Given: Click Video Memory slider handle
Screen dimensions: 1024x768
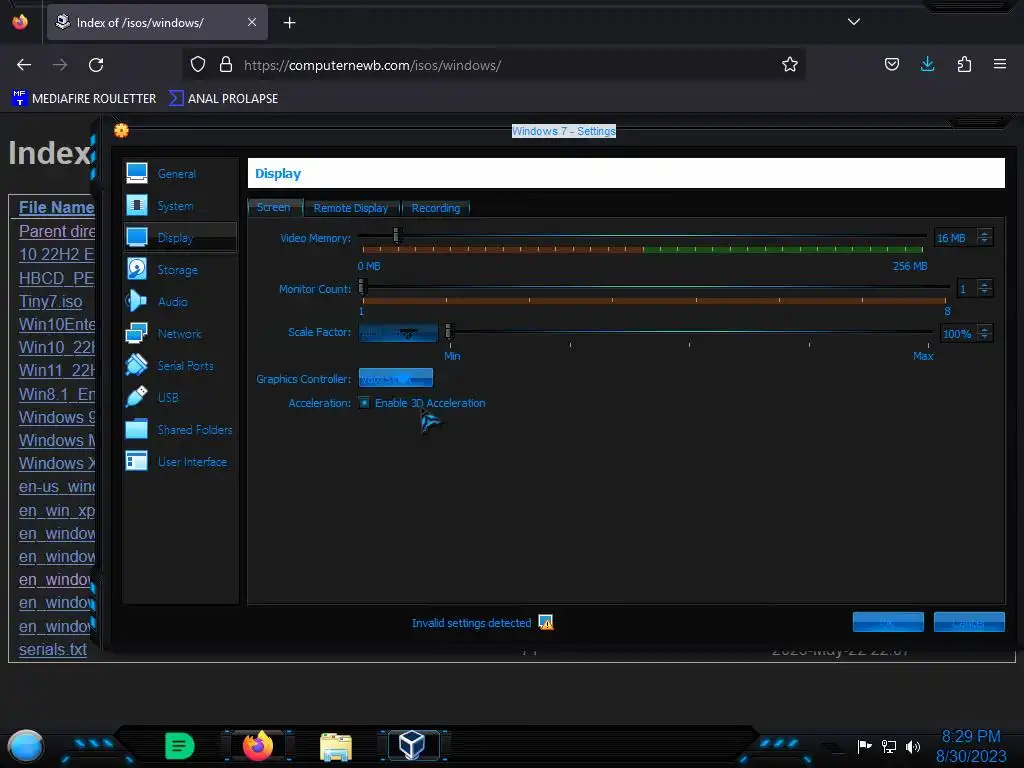Looking at the screenshot, I should (x=397, y=235).
